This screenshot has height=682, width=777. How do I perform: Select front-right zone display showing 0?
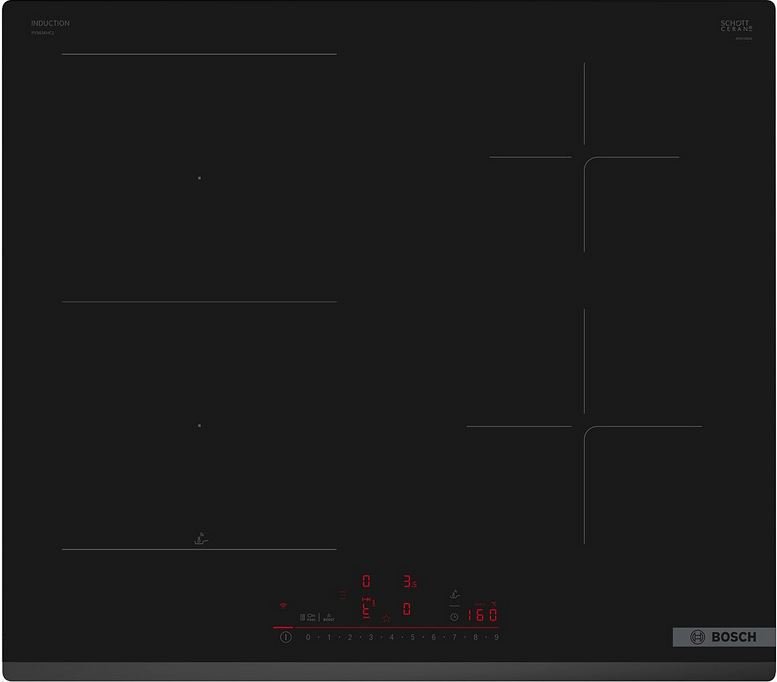click(407, 609)
